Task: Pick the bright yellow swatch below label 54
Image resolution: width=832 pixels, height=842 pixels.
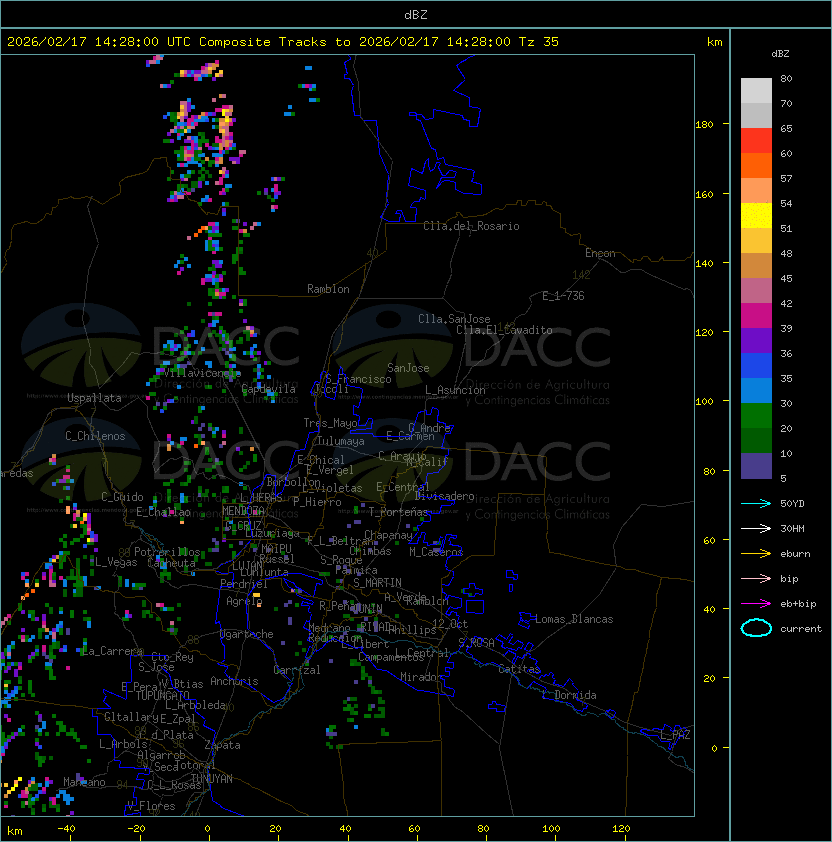Action: (x=756, y=215)
